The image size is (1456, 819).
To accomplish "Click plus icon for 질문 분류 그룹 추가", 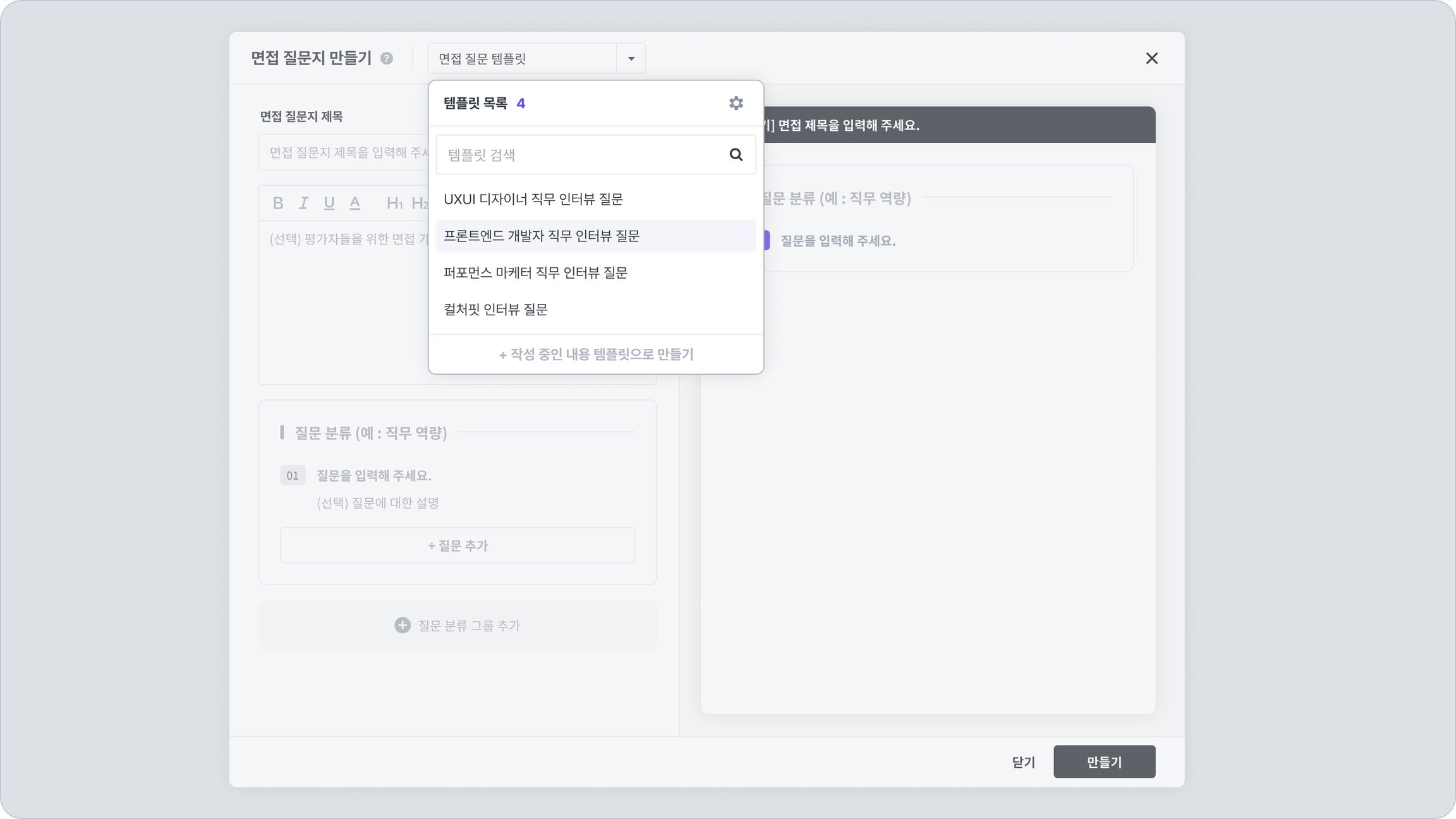I will click(403, 625).
